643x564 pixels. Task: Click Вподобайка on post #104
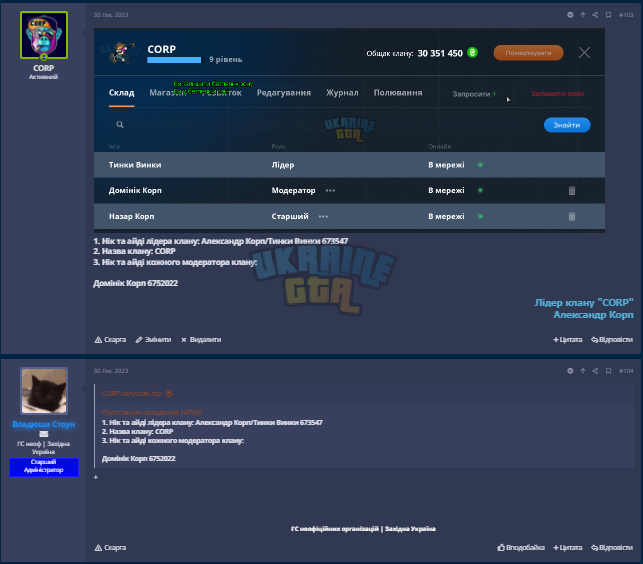[x=521, y=548]
